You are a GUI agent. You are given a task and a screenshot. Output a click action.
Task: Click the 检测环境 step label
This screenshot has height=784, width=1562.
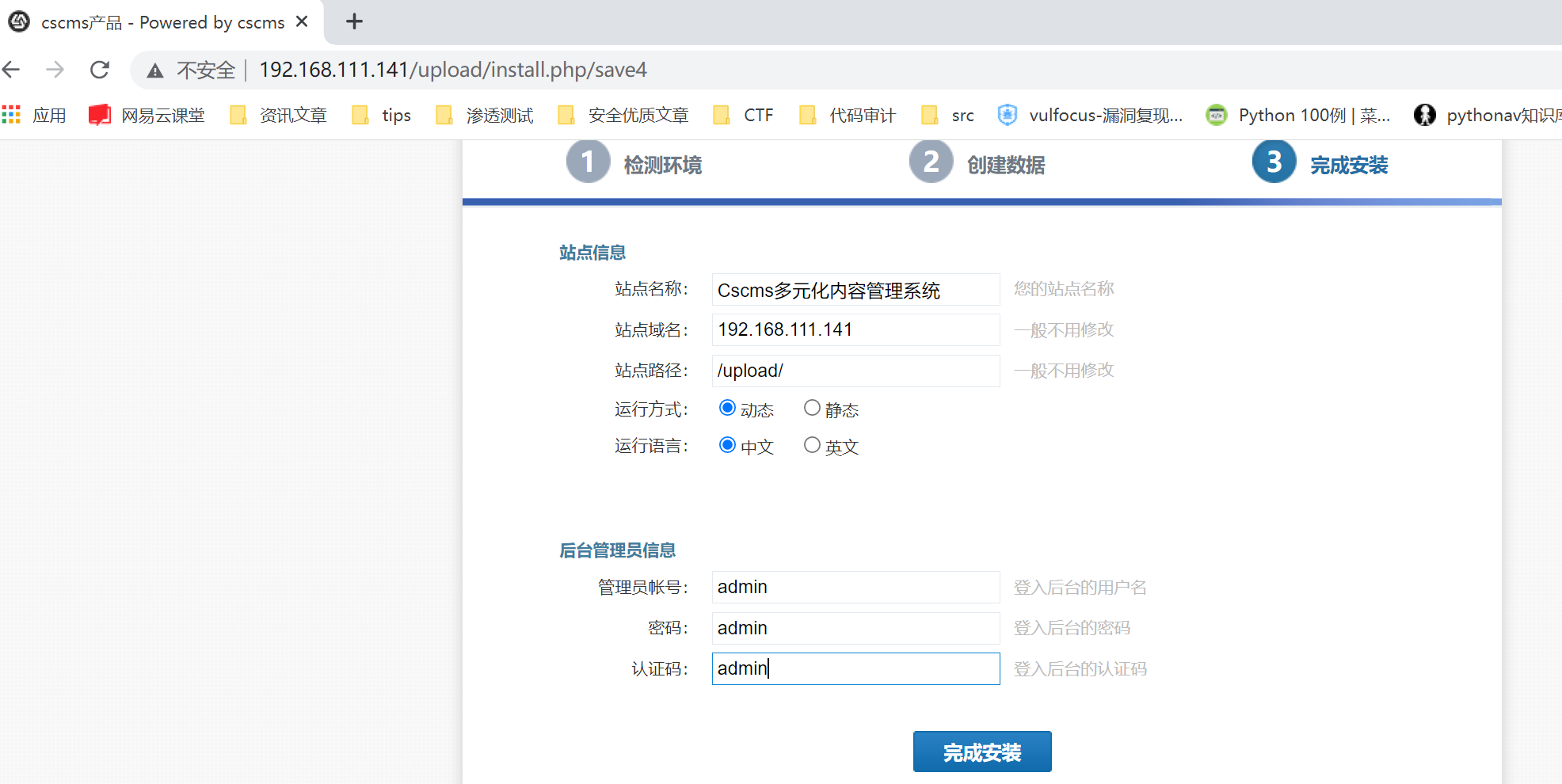(663, 165)
